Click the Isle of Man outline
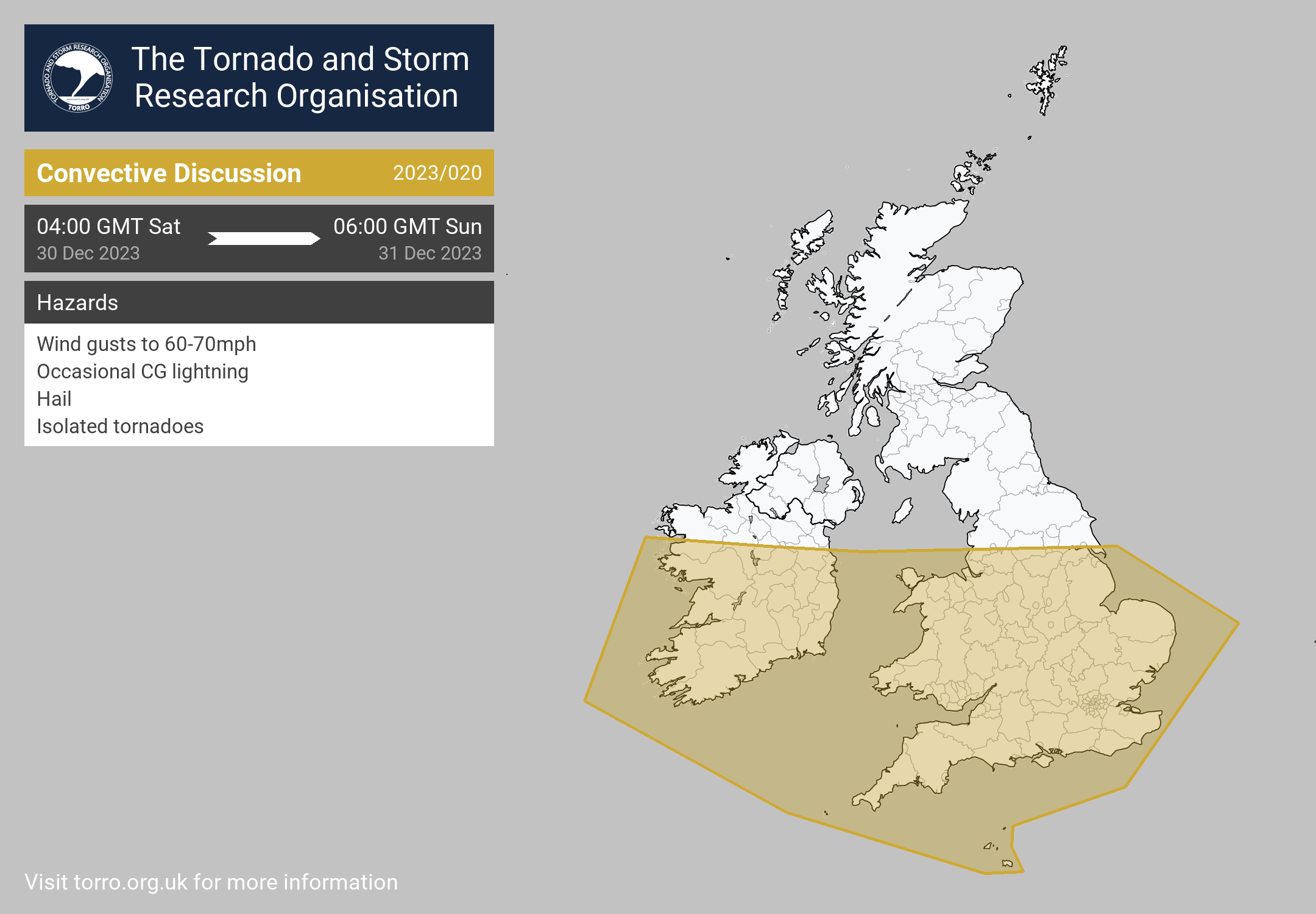Screen dimensions: 1316x914 [x=903, y=511]
